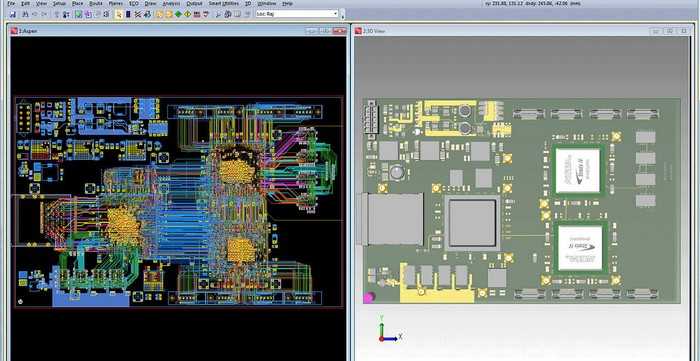Click the Redo arrow icon
This screenshot has height=361, width=700.
click(x=44, y=14)
